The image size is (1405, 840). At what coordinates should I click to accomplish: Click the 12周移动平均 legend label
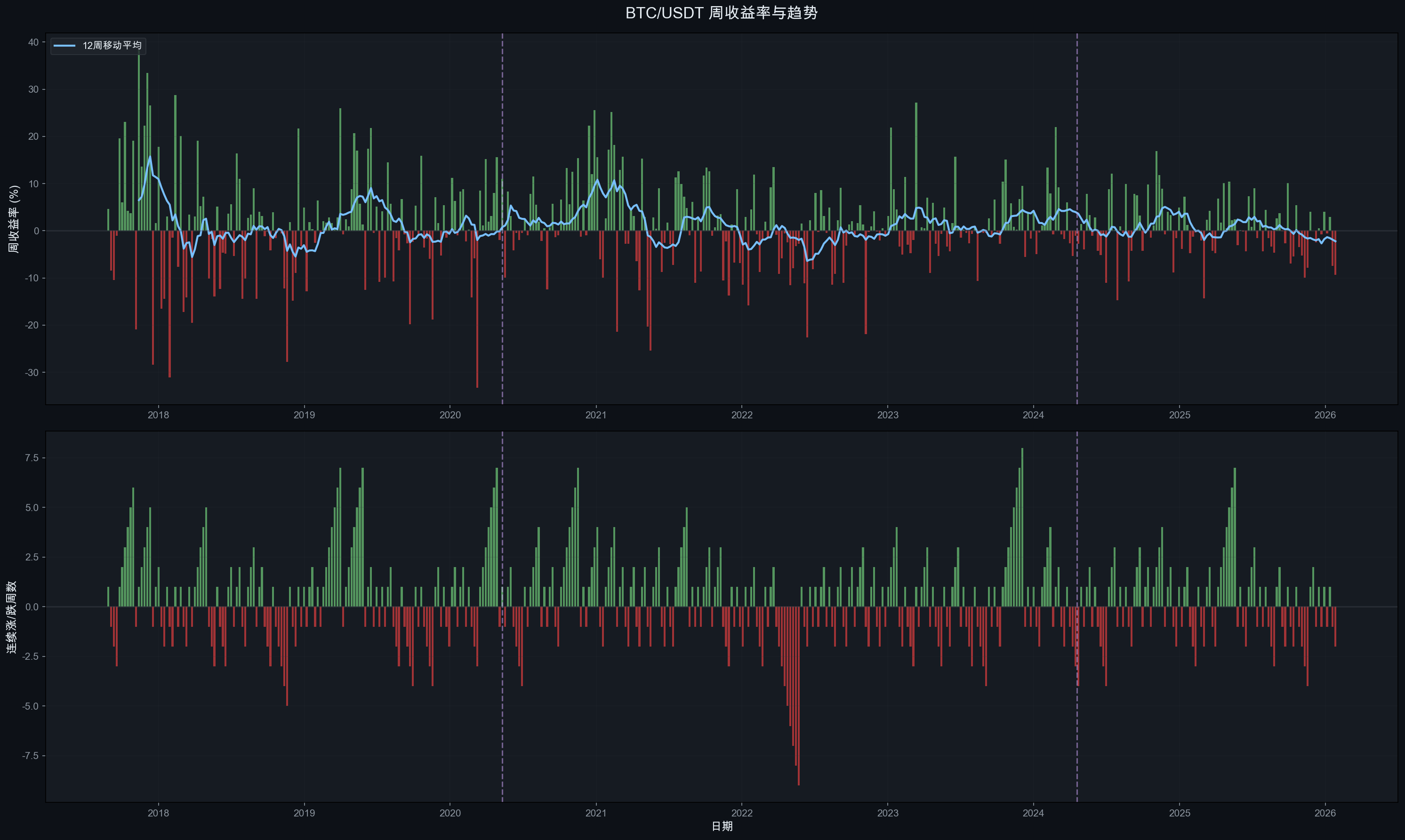coord(112,45)
